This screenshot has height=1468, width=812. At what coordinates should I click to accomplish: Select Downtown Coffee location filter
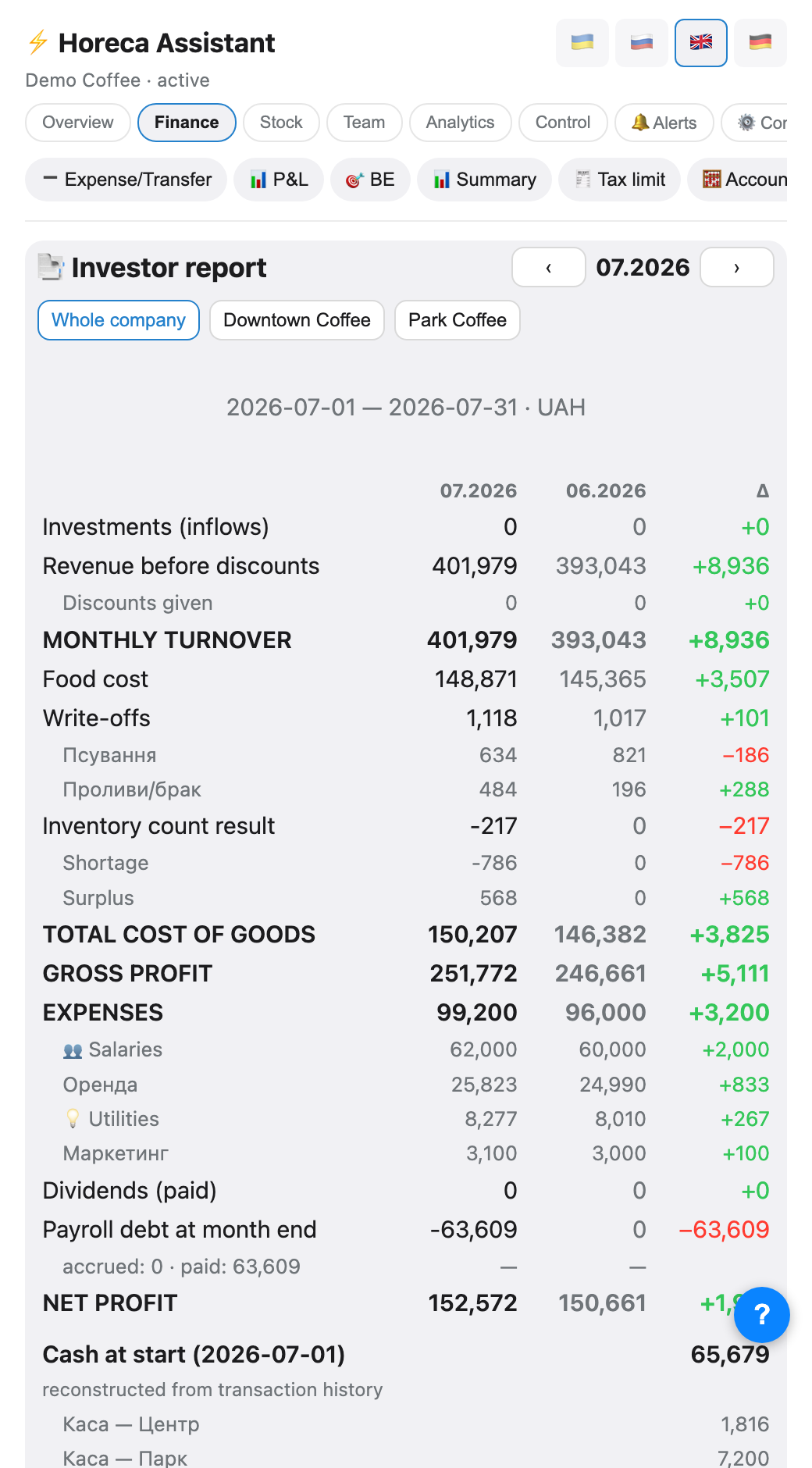[x=297, y=320]
